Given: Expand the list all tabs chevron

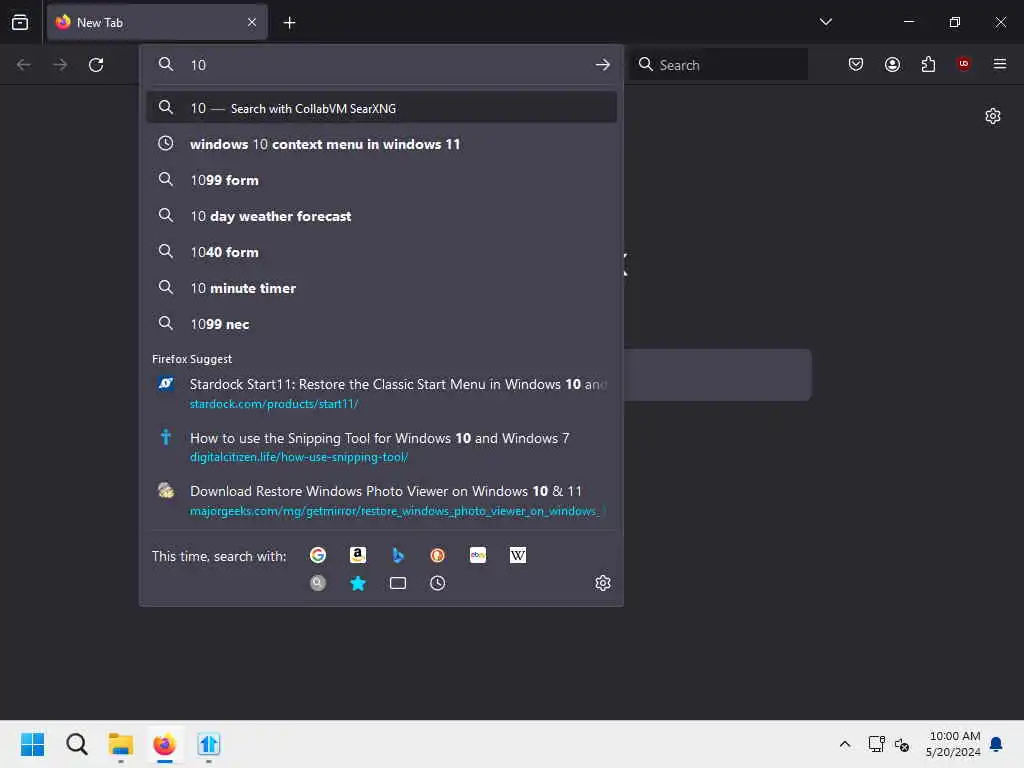Looking at the screenshot, I should click(825, 22).
